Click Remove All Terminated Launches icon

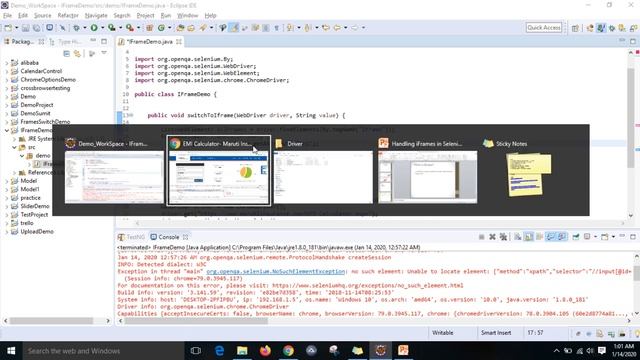(503, 237)
